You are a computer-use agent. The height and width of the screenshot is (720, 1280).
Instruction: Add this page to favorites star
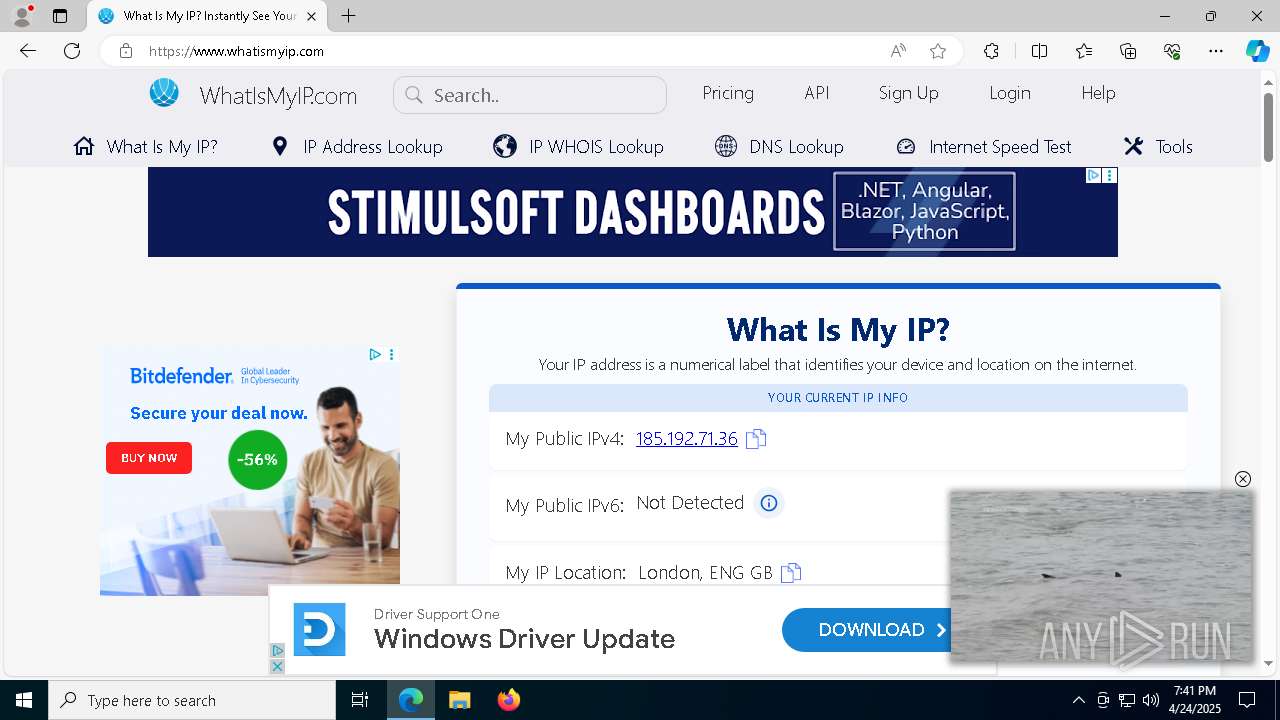[x=938, y=51]
